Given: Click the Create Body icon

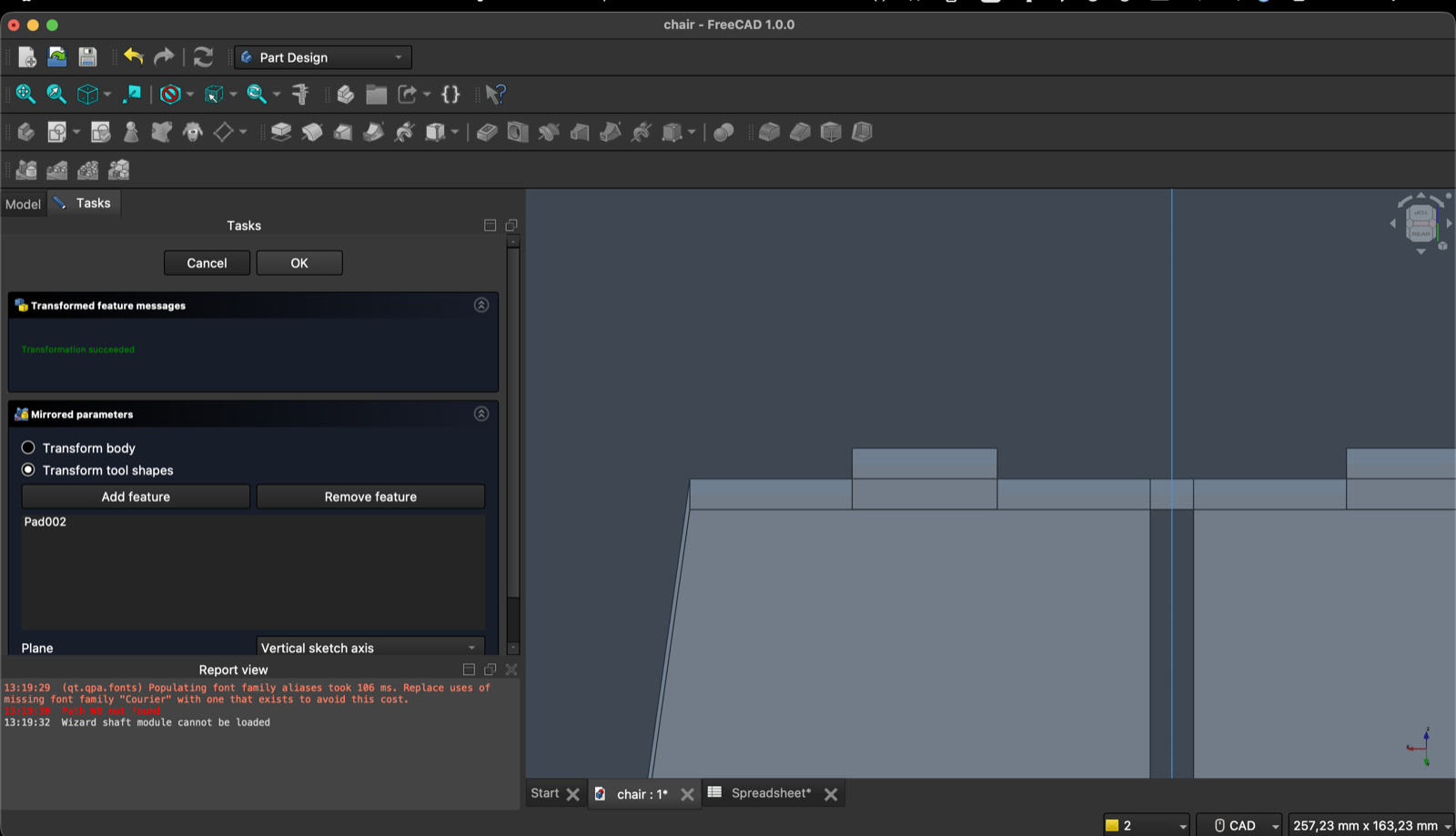Looking at the screenshot, I should [25, 133].
